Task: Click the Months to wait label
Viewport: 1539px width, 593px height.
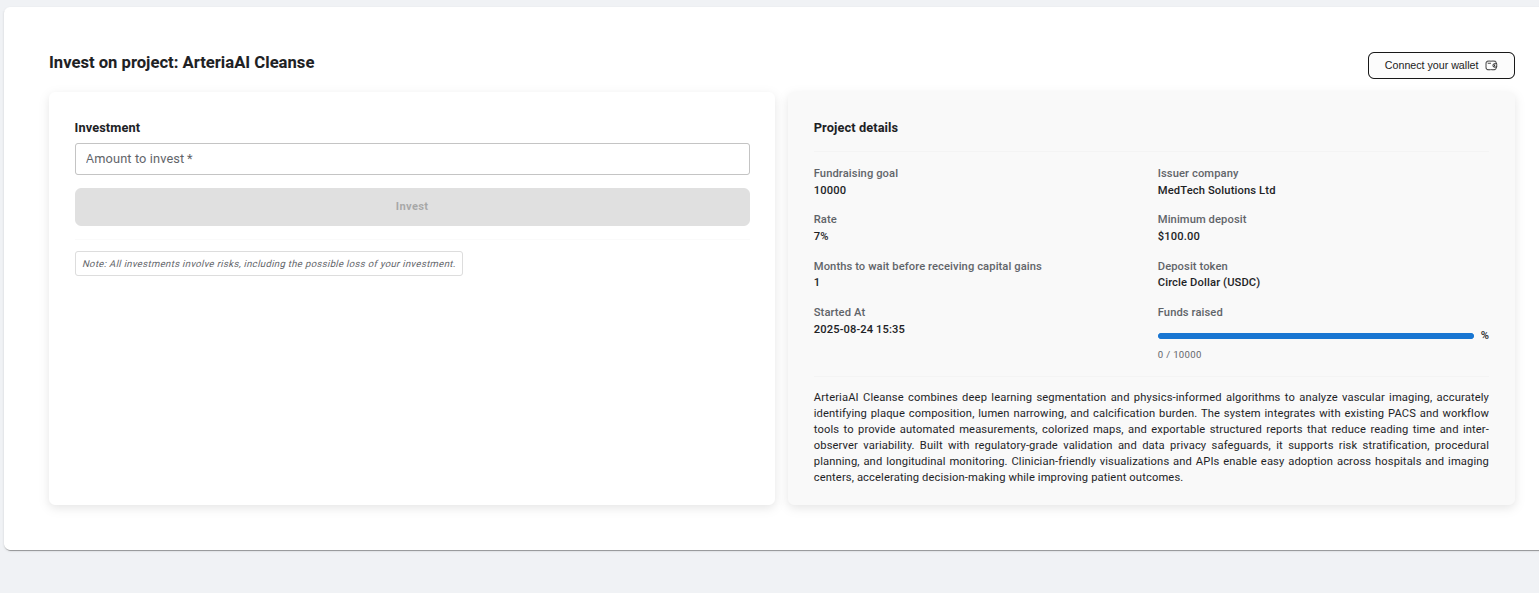Action: pos(927,266)
